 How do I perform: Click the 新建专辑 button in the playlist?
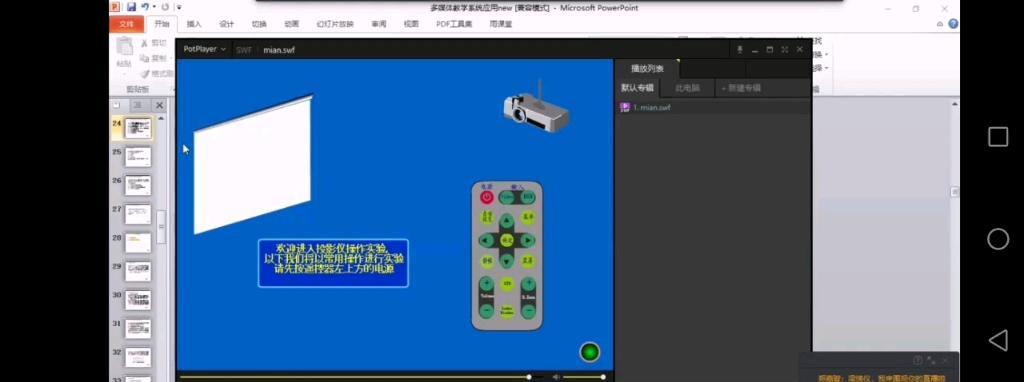pos(741,88)
